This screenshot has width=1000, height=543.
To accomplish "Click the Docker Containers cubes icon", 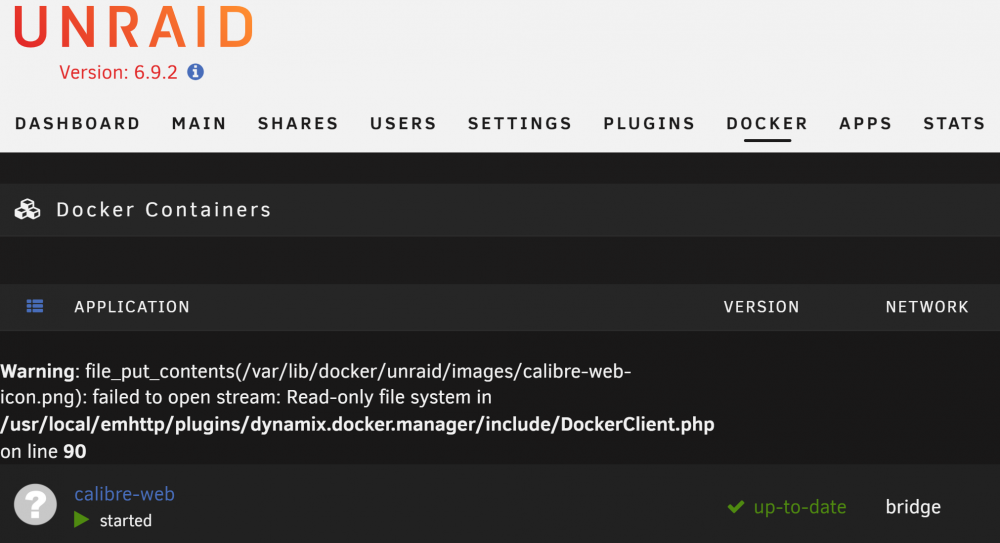I will coord(27,209).
